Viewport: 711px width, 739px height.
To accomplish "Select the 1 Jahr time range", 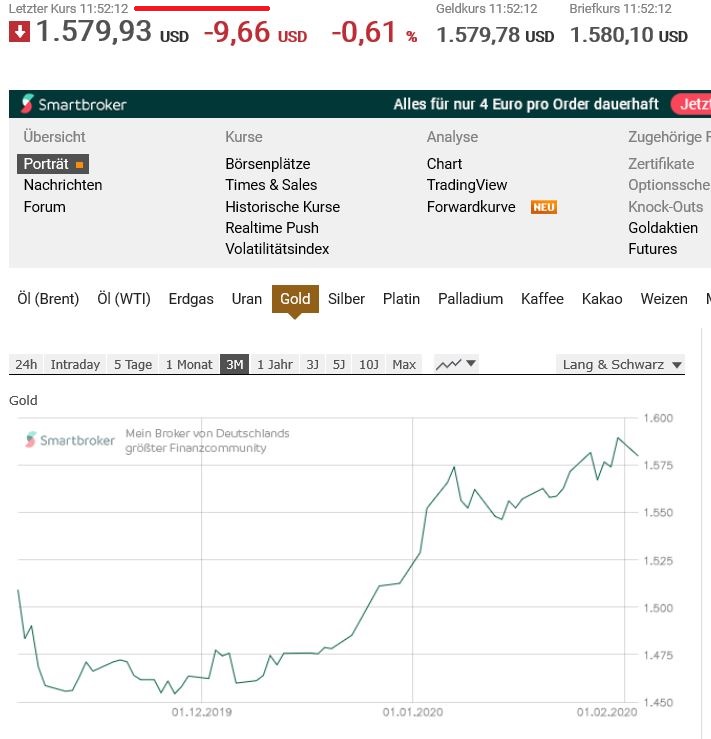I will coord(275,364).
